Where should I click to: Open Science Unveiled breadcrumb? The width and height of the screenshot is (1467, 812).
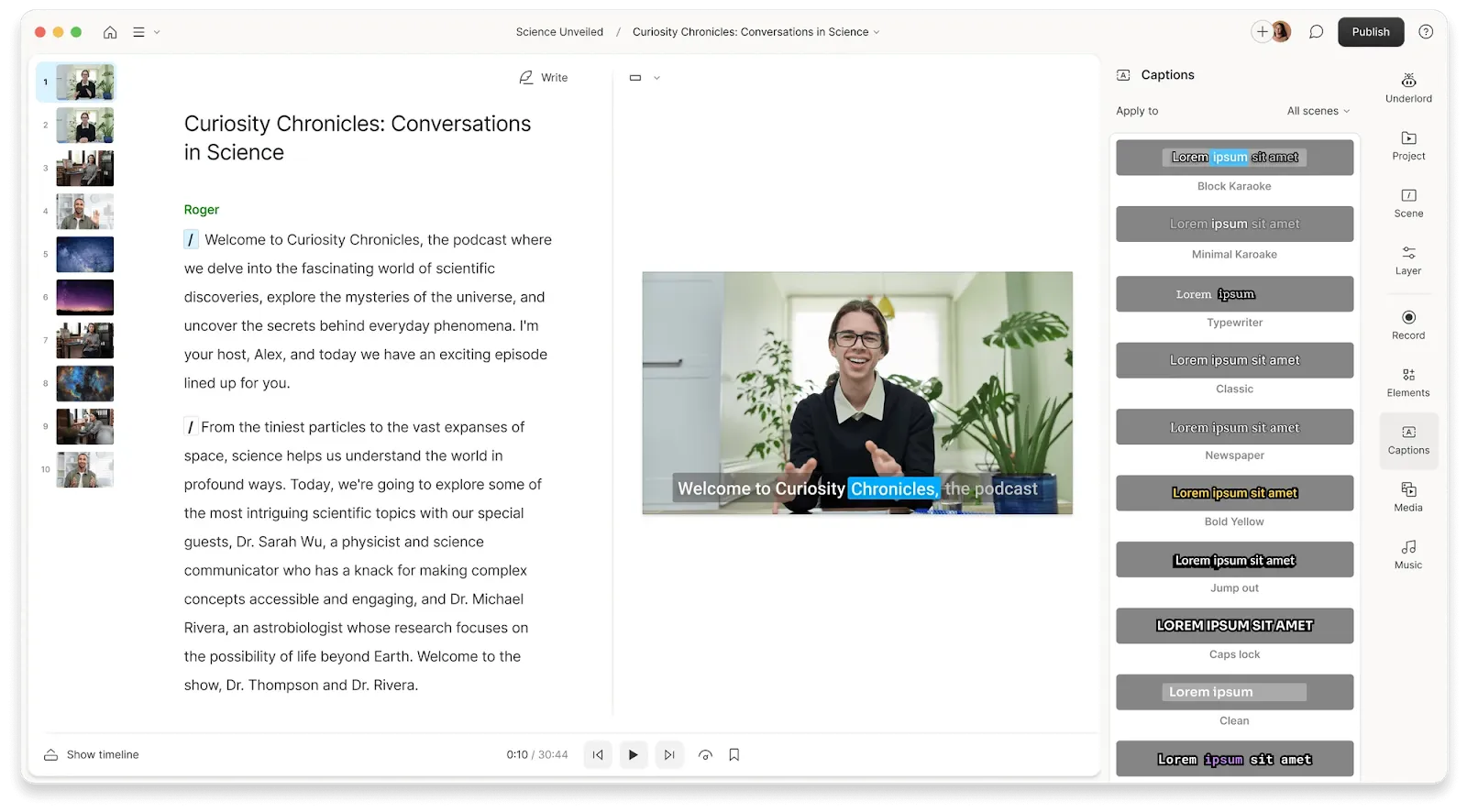tap(559, 32)
